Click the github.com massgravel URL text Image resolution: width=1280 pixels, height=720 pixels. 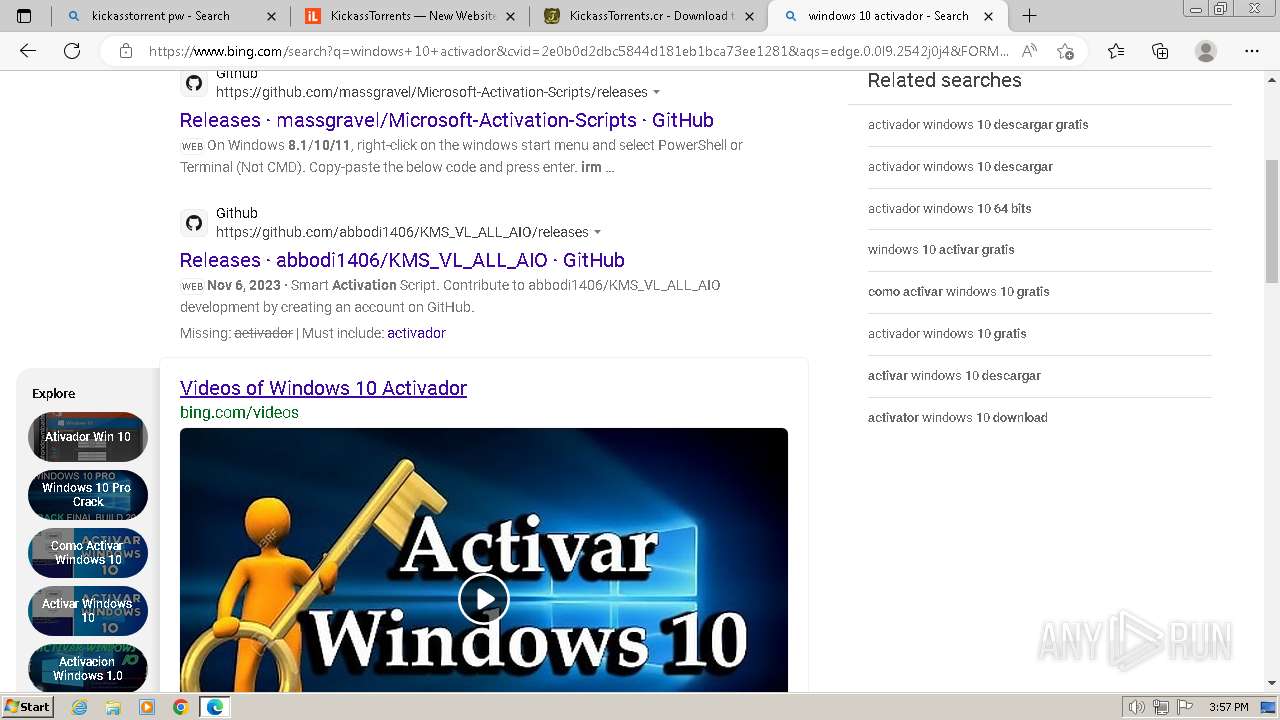tap(432, 92)
